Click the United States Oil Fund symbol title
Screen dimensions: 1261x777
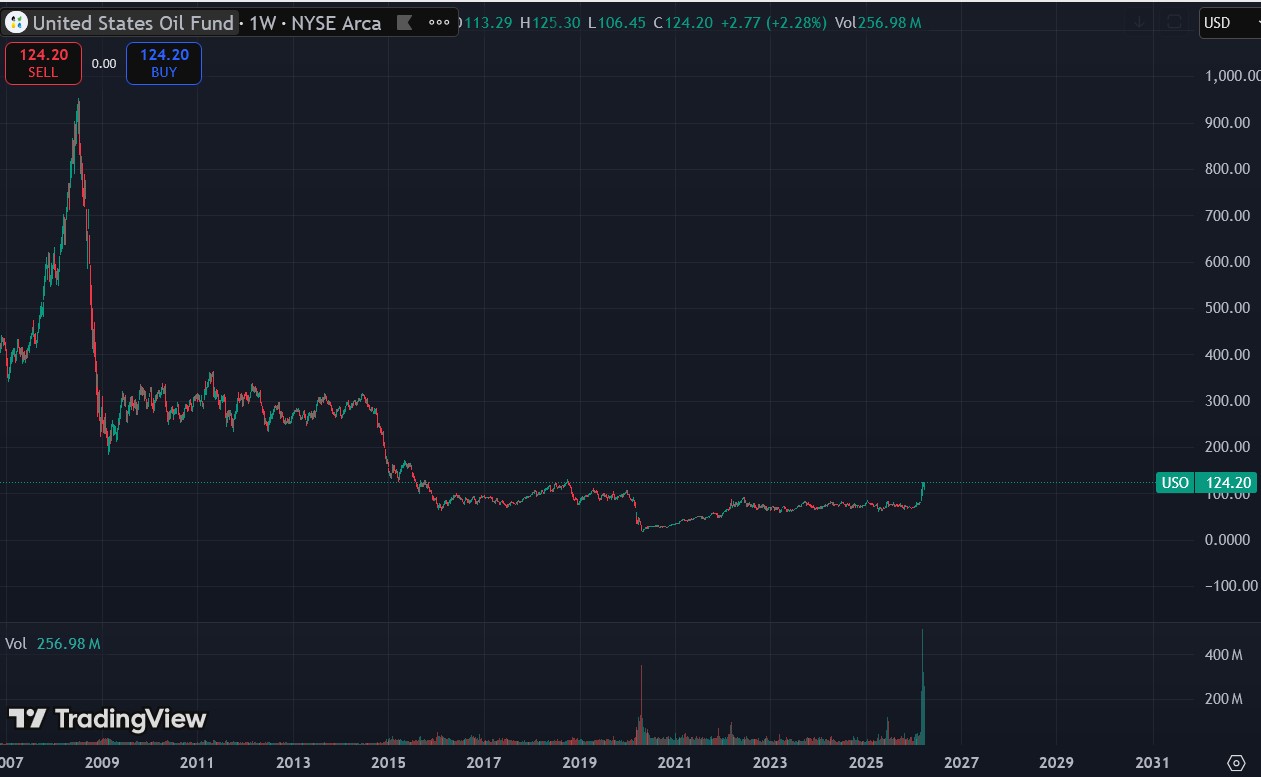[x=133, y=23]
